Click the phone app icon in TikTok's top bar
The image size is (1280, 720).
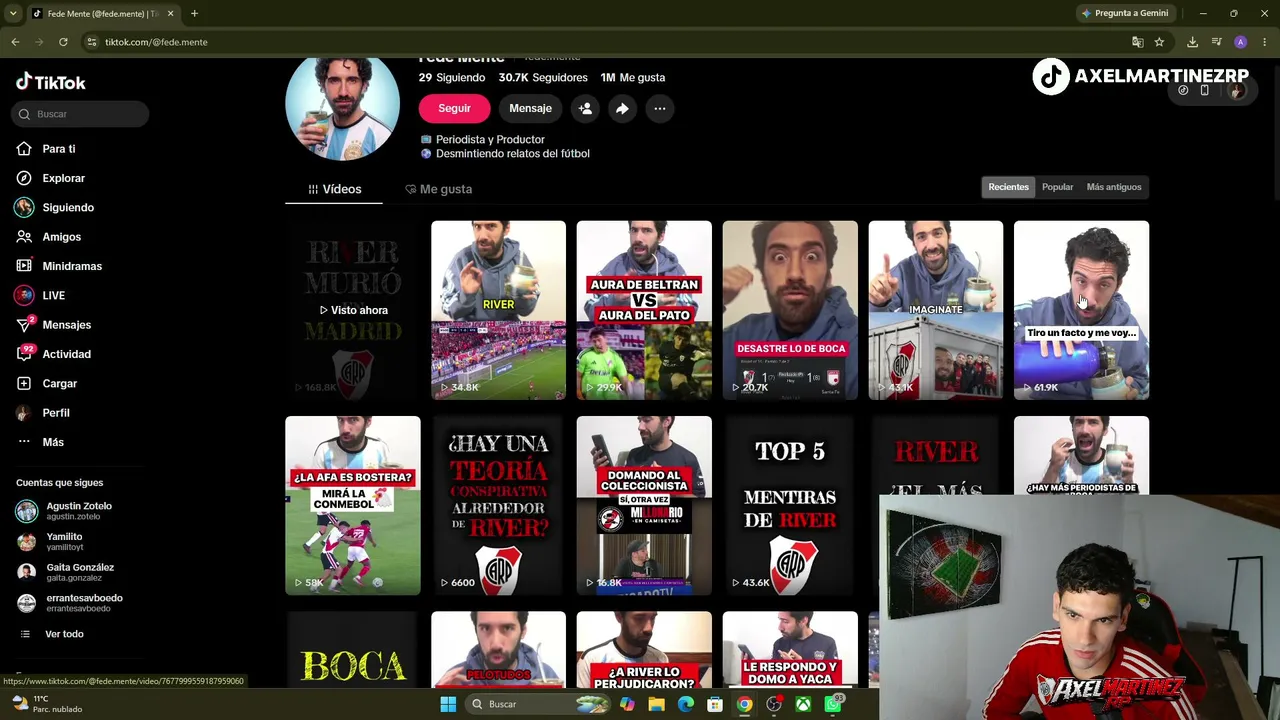(1205, 91)
